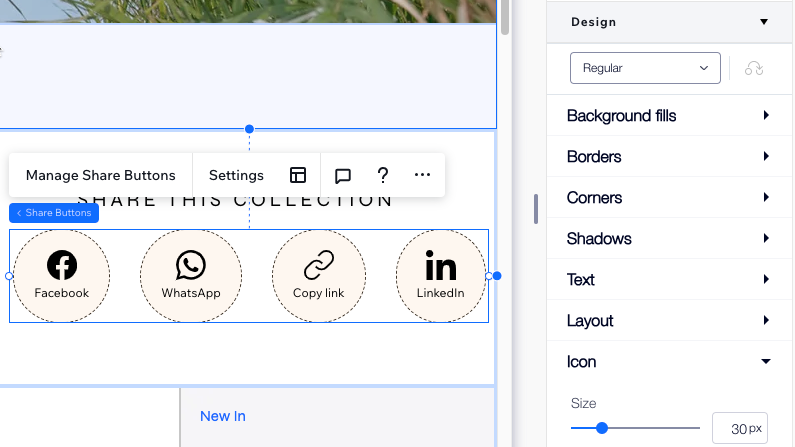The width and height of the screenshot is (795, 447).
Task: Expand the Background fills section
Action: [x=669, y=116]
